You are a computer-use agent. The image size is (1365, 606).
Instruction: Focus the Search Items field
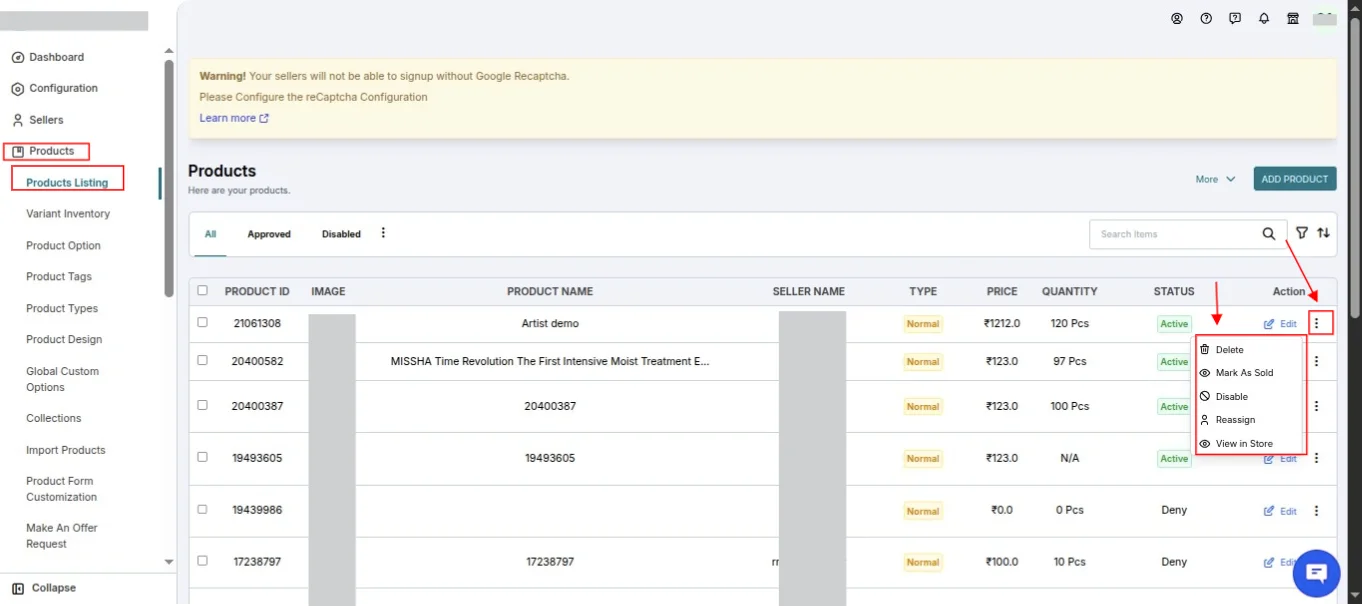tap(1175, 234)
